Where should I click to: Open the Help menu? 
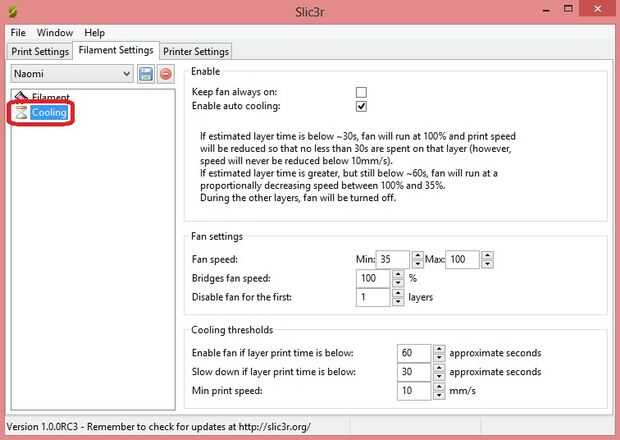[95, 32]
